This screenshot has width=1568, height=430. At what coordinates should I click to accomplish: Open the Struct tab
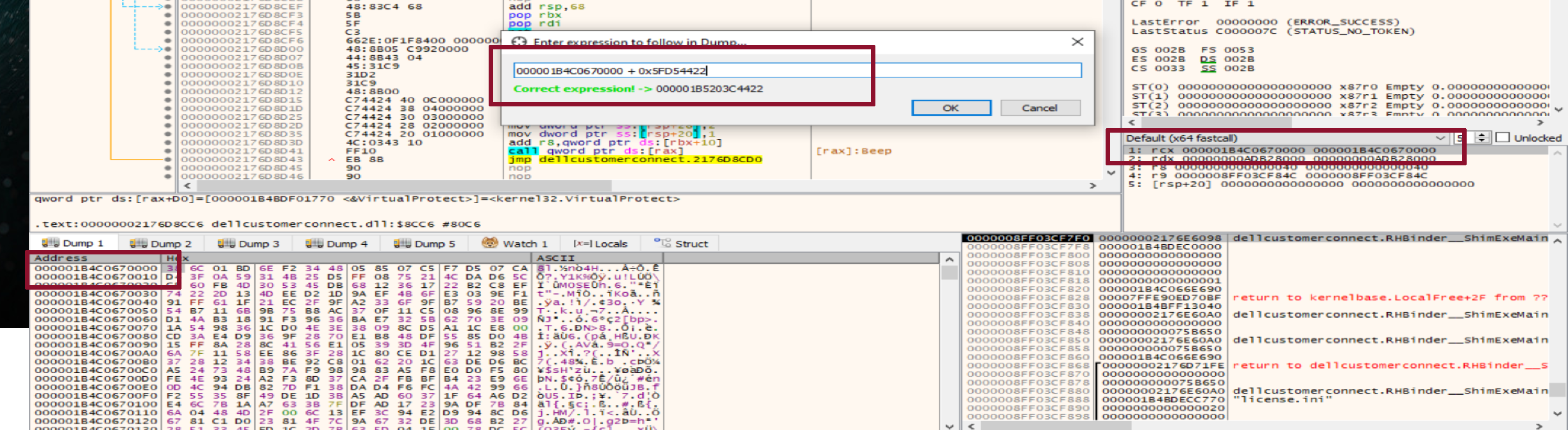[x=681, y=244]
